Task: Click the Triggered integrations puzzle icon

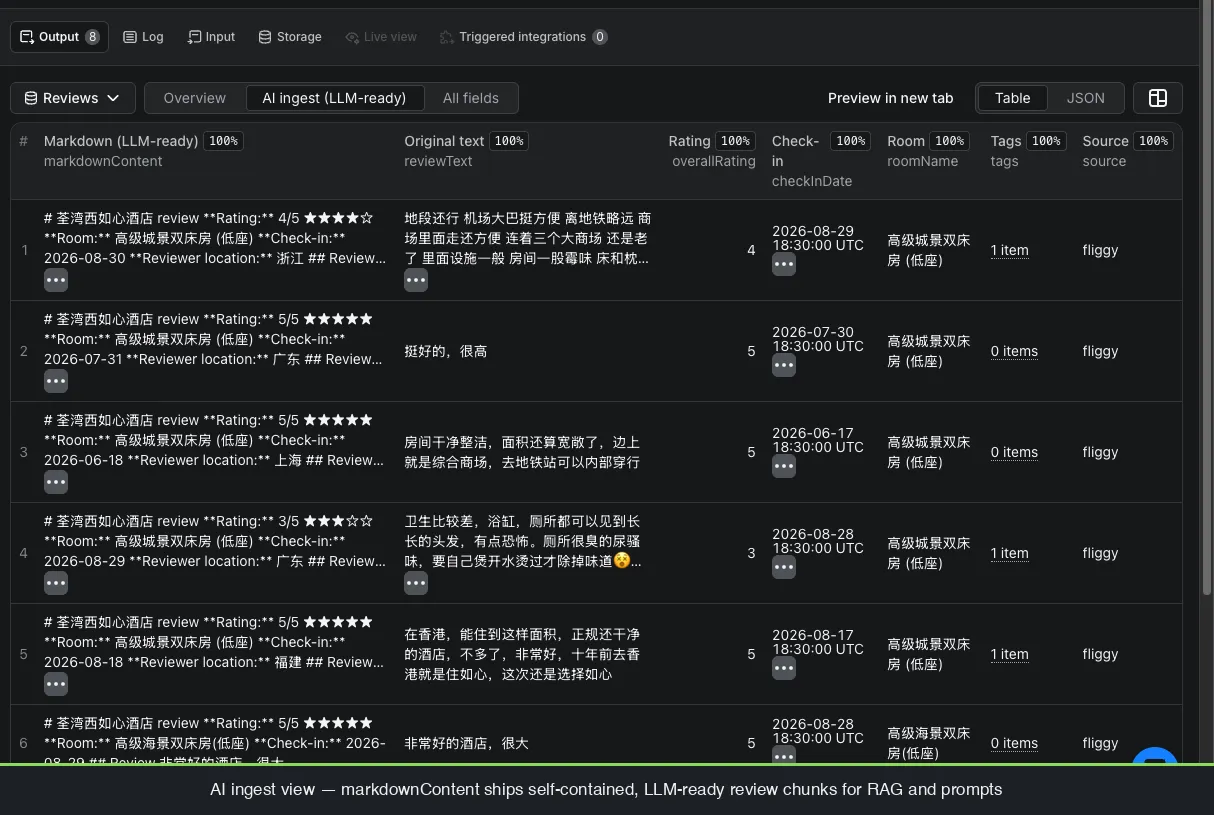Action: [x=447, y=37]
